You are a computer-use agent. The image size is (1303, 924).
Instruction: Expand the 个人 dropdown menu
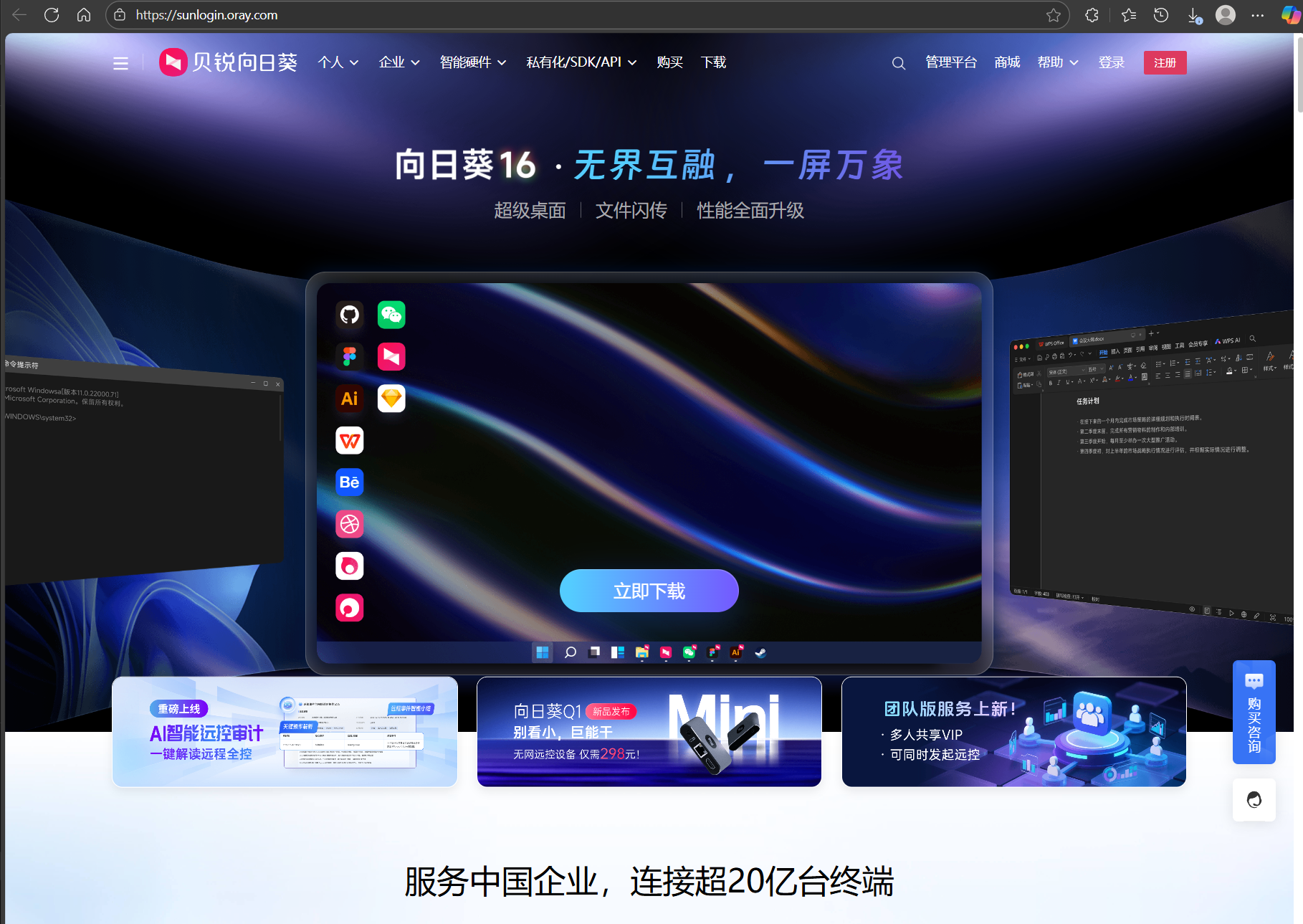pos(338,62)
